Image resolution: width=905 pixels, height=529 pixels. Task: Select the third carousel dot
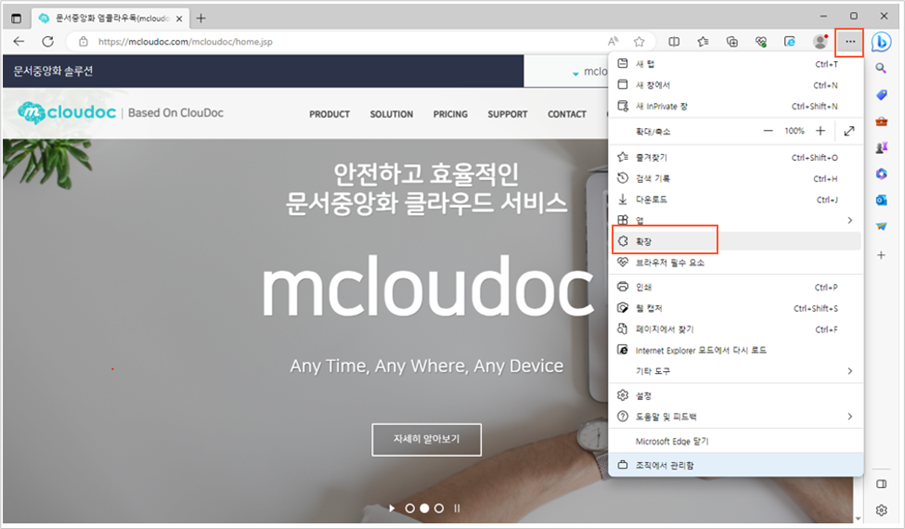tap(439, 508)
